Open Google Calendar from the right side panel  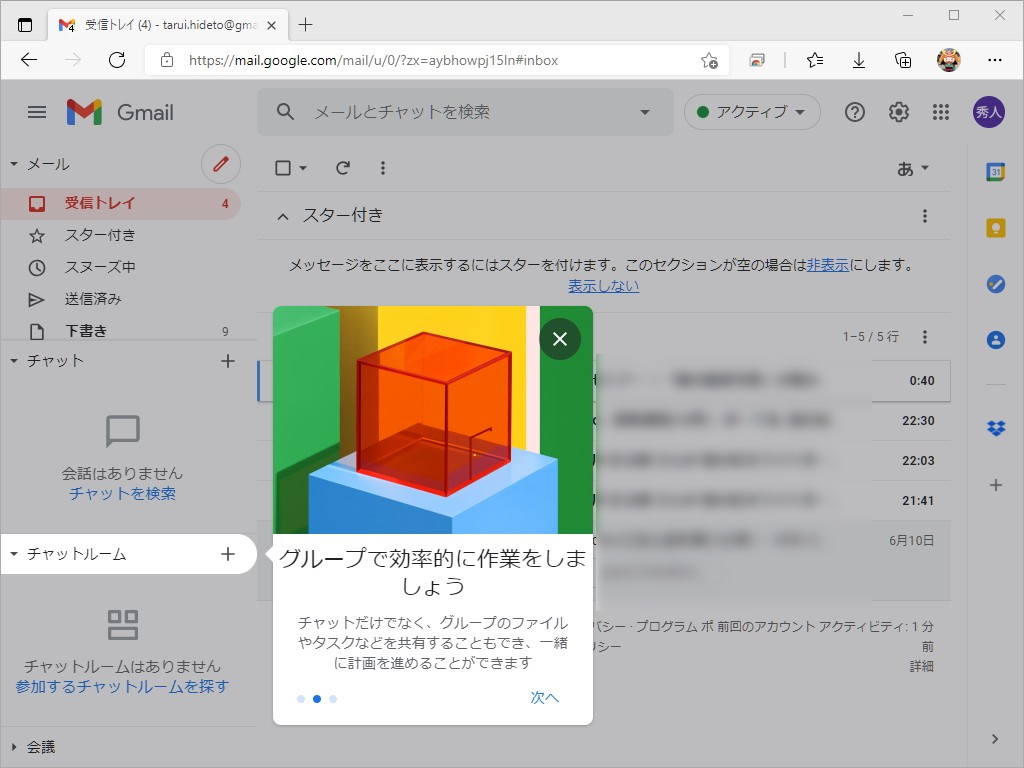coord(995,173)
